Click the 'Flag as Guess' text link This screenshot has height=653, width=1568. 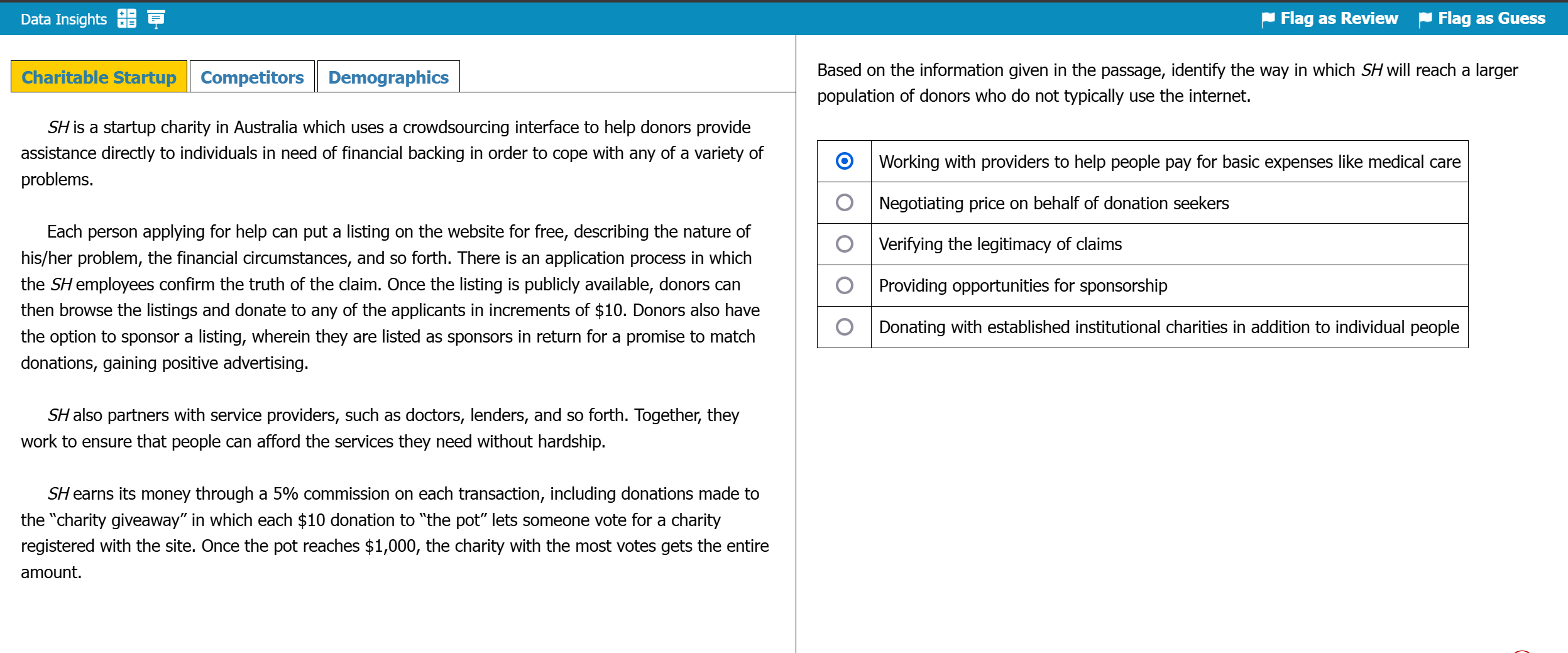coord(1491,19)
